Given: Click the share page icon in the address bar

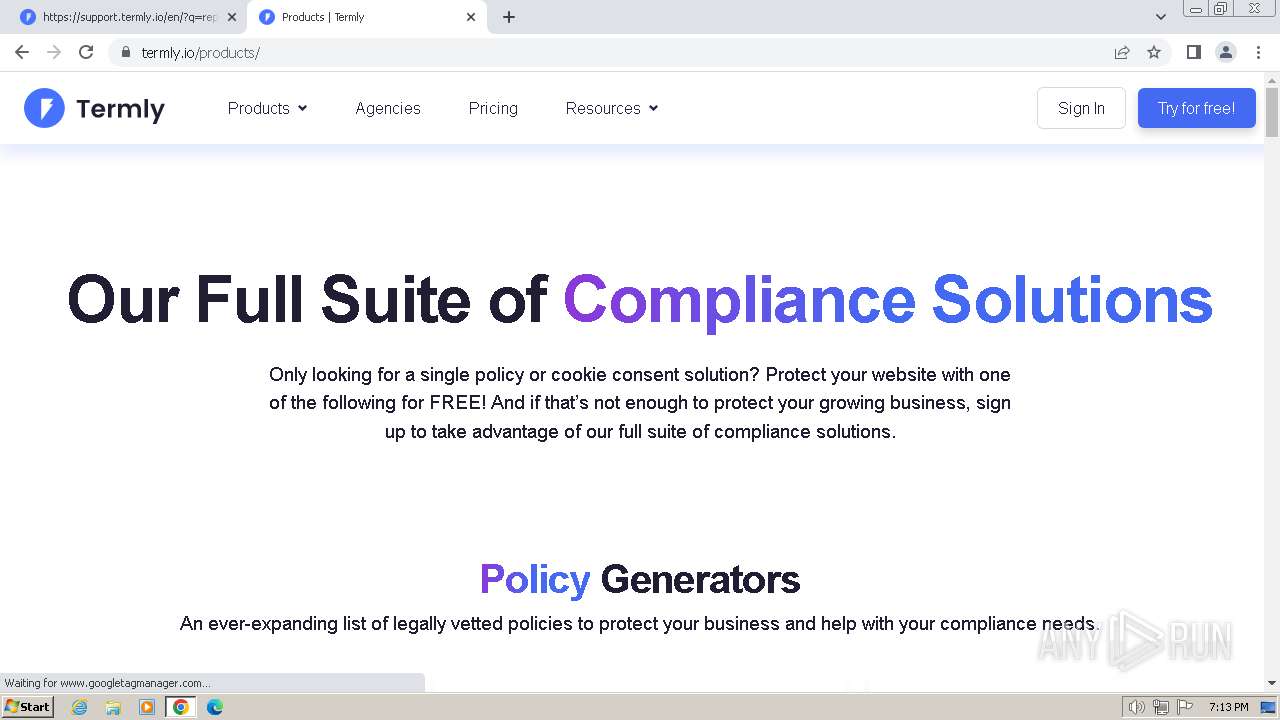Looking at the screenshot, I should point(1122,52).
